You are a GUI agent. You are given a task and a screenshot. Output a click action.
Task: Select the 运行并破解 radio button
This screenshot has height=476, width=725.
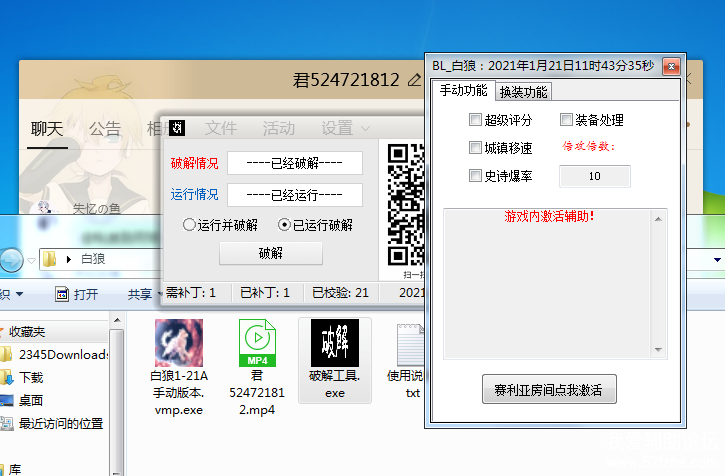click(189, 225)
